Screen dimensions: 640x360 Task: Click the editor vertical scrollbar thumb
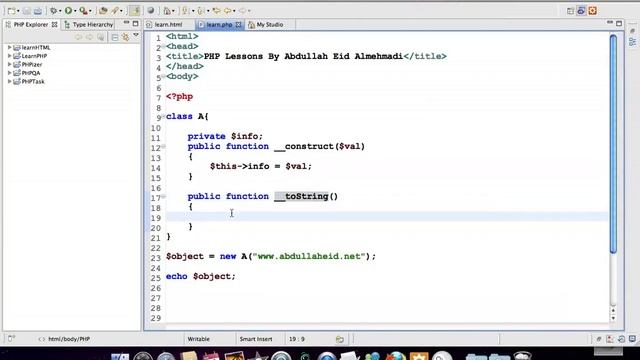(613, 144)
